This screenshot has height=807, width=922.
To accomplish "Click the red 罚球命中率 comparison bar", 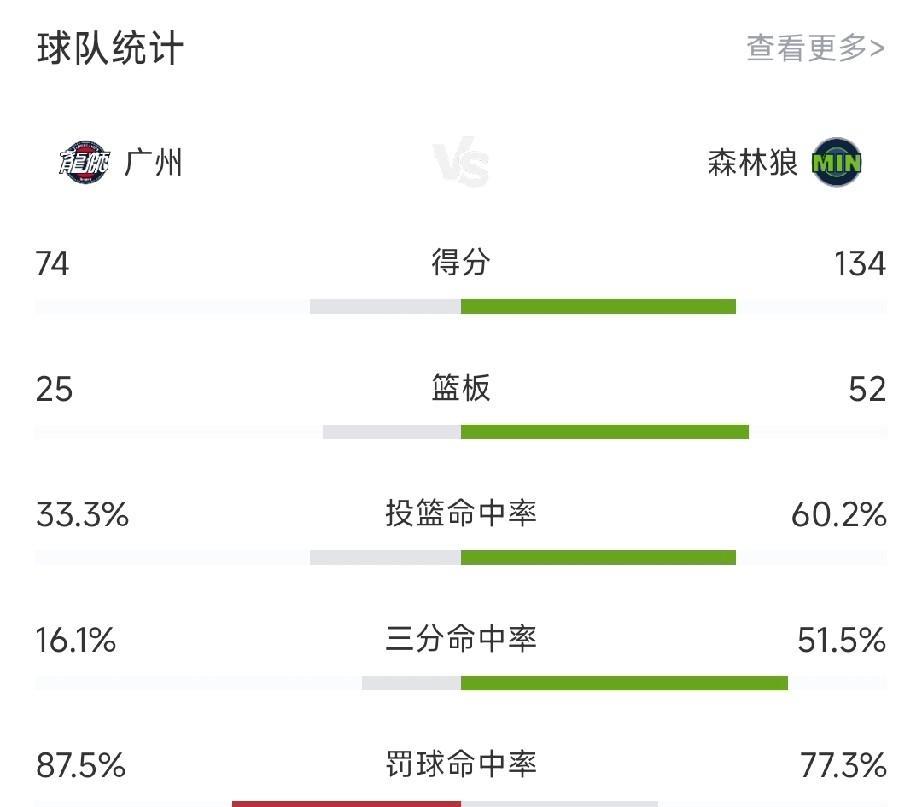I will coord(346,802).
